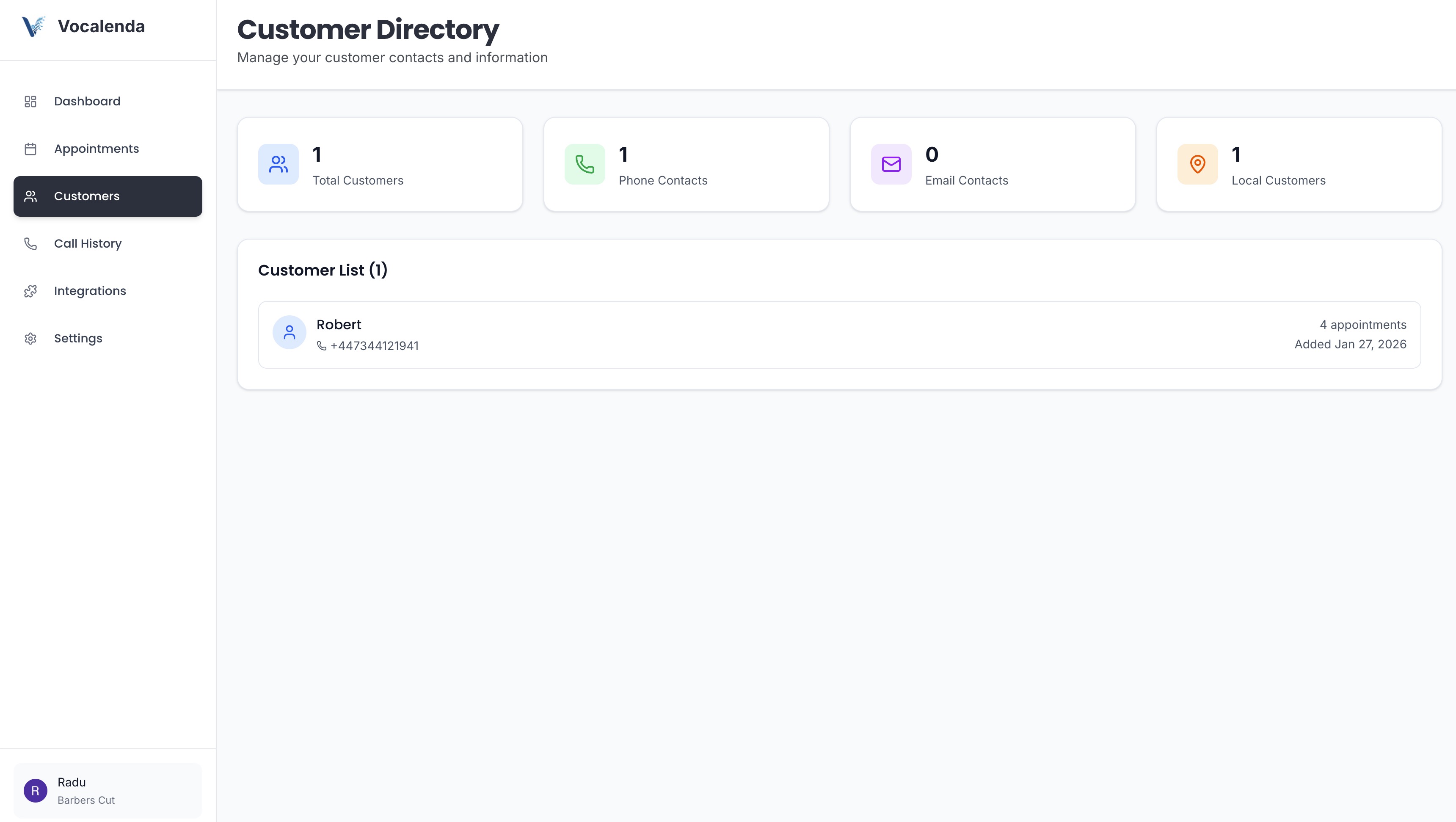Click the Dashboard grid icon

[30, 101]
